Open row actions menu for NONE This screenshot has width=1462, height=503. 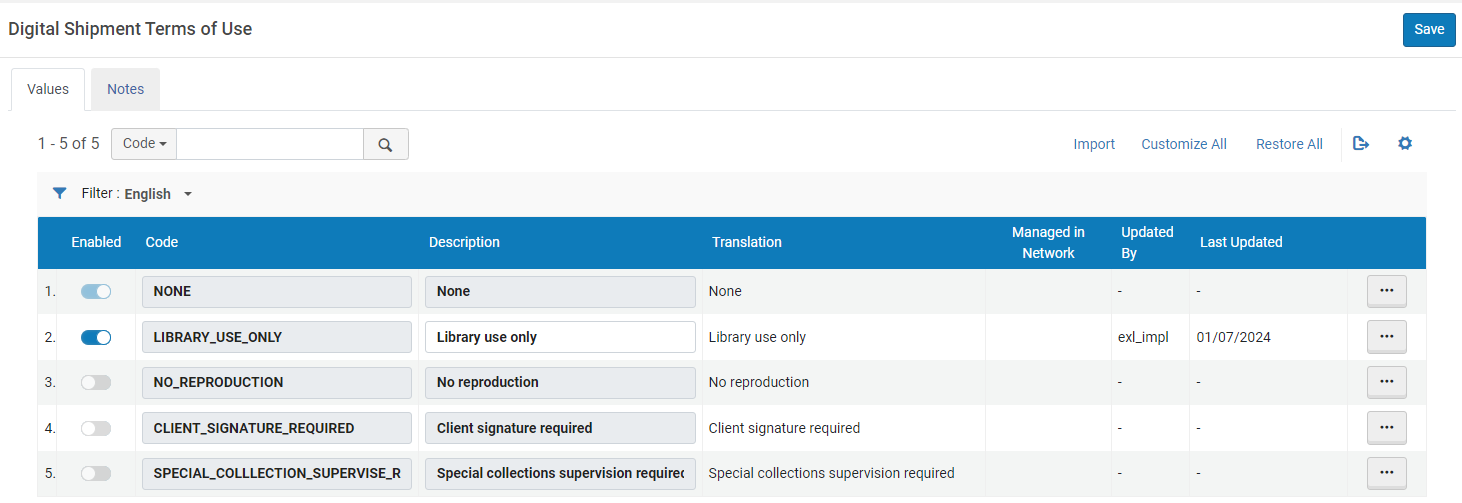point(1386,291)
